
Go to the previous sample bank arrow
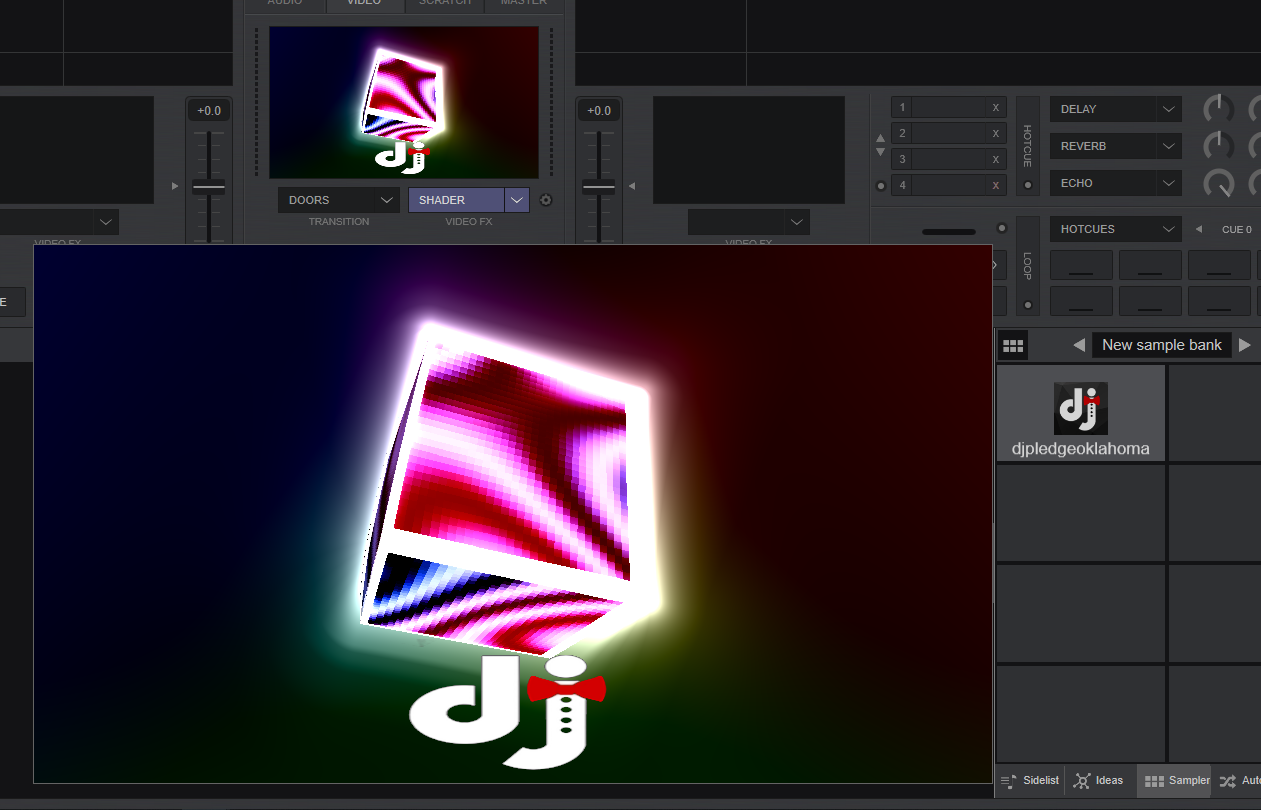(x=1079, y=345)
